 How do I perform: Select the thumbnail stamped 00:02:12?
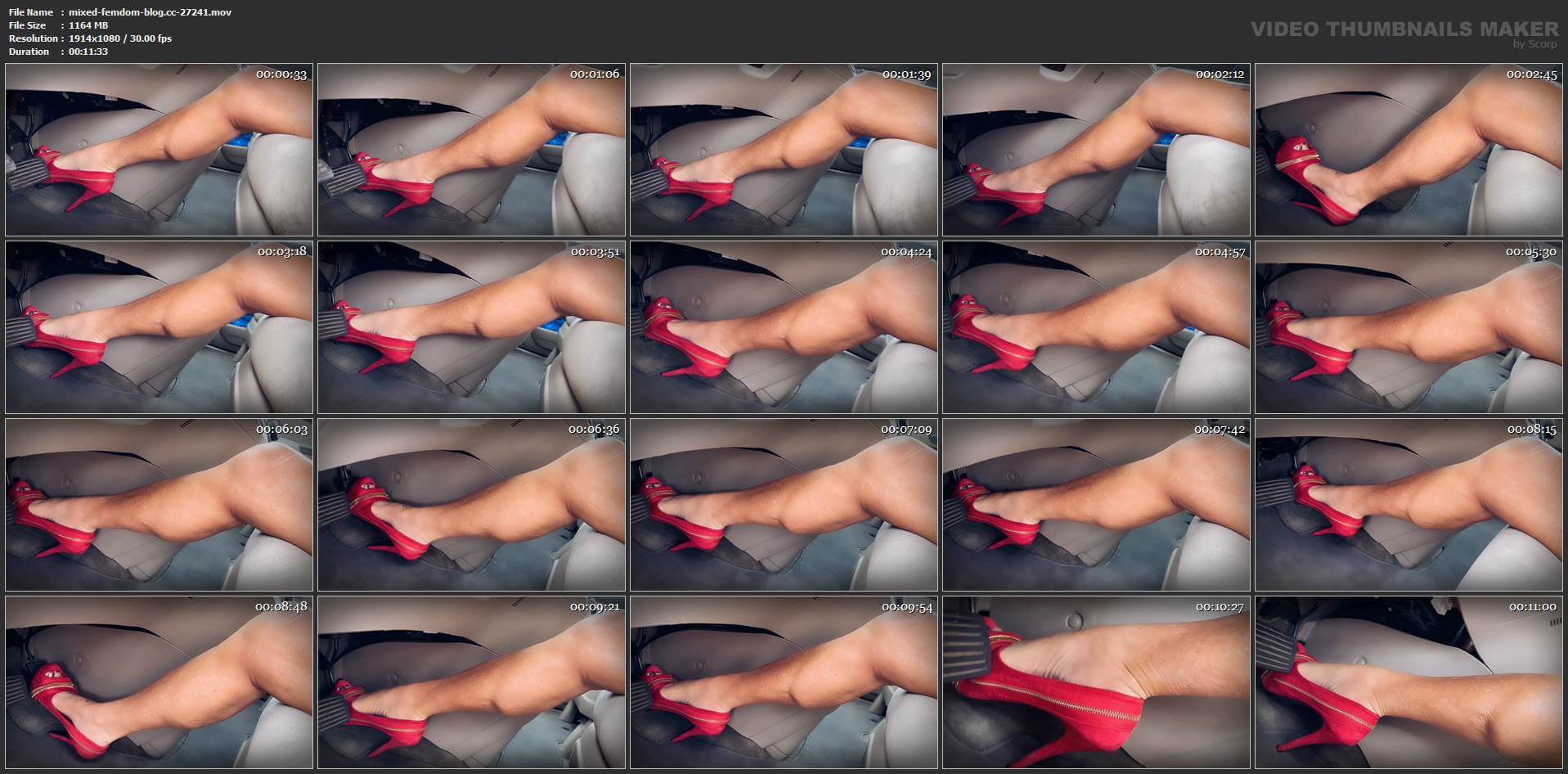tap(1097, 150)
